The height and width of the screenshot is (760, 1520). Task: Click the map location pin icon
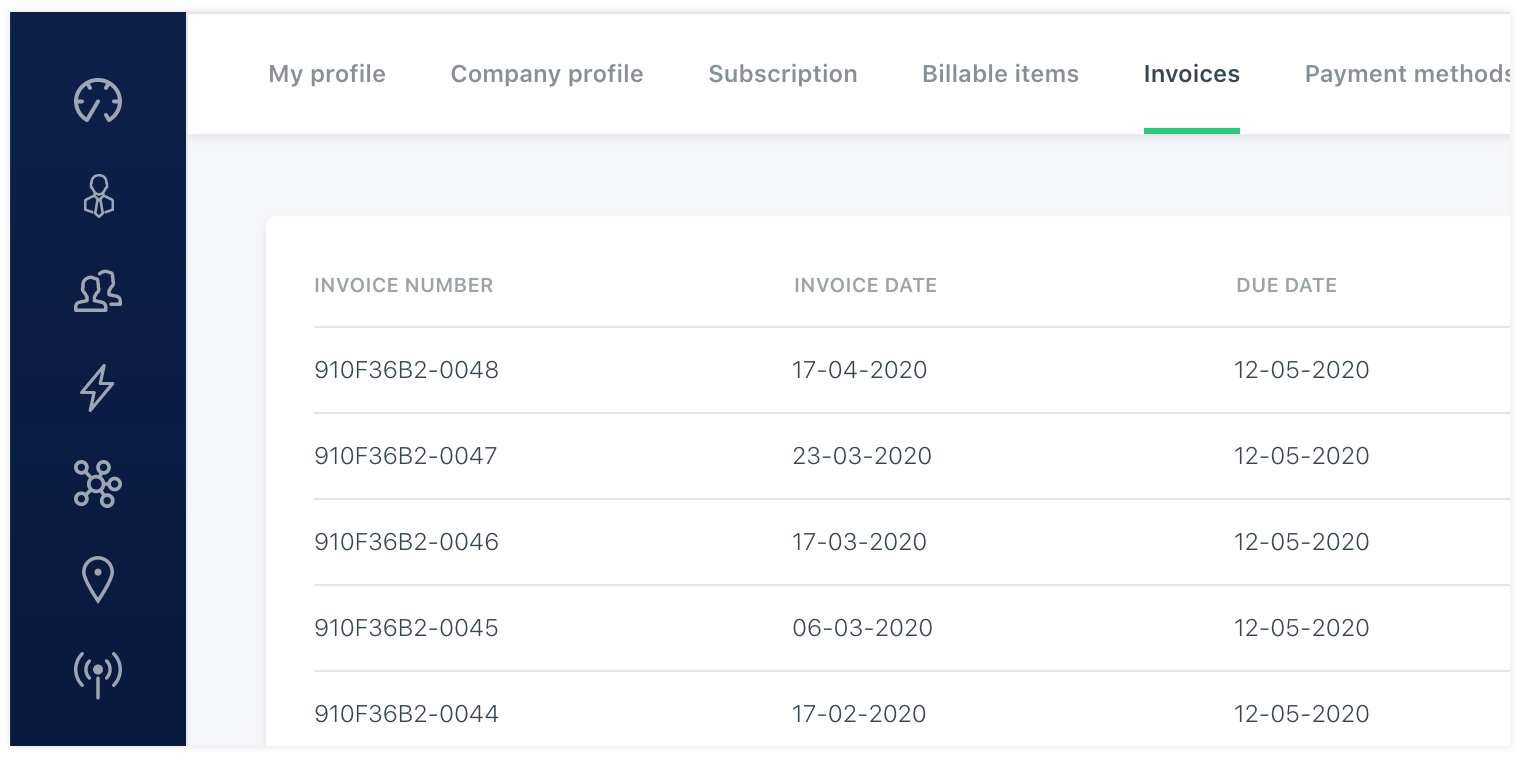pyautogui.click(x=97, y=580)
